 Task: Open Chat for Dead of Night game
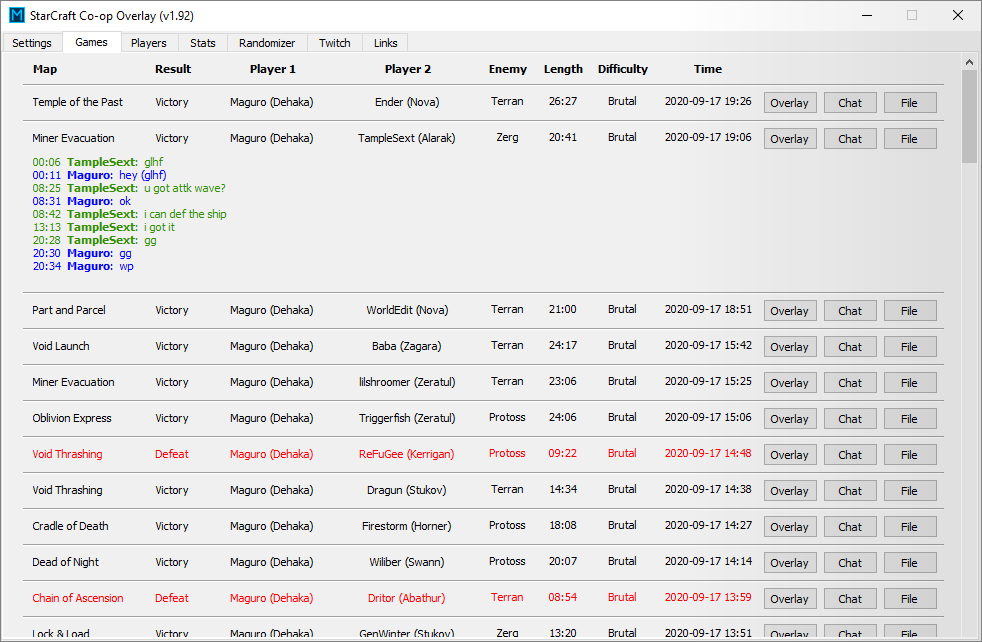[850, 562]
